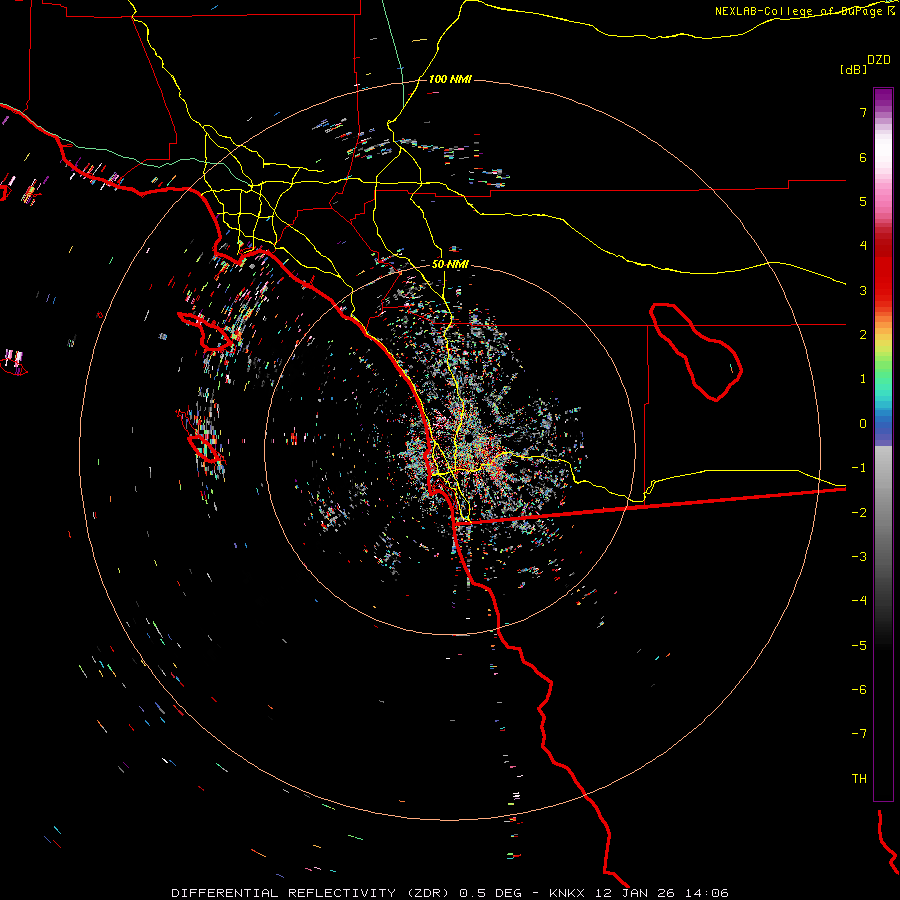
Task: Click the "TH" label on color scale
Action: tap(859, 779)
